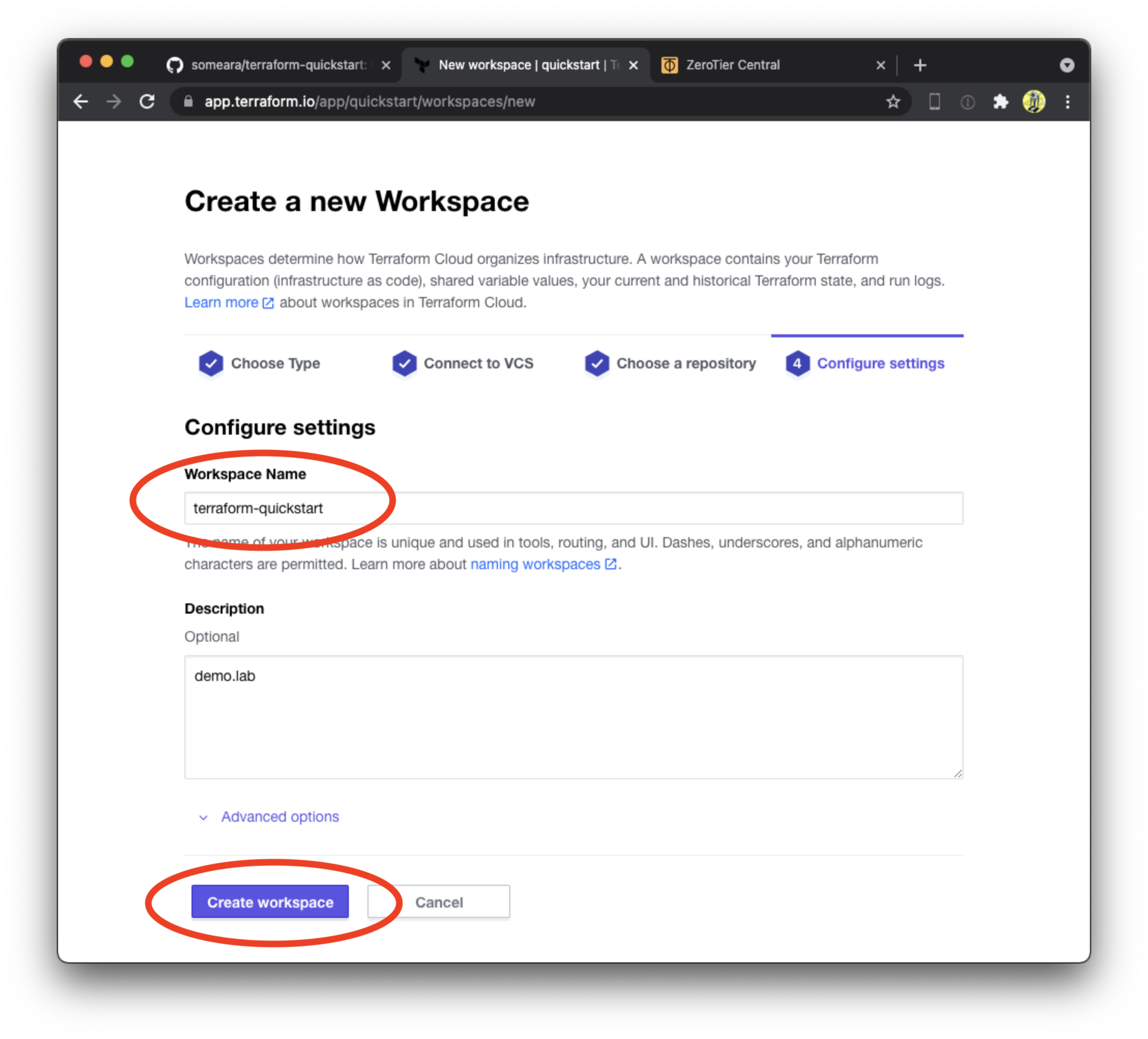Click the Create workspace button

tap(270, 902)
